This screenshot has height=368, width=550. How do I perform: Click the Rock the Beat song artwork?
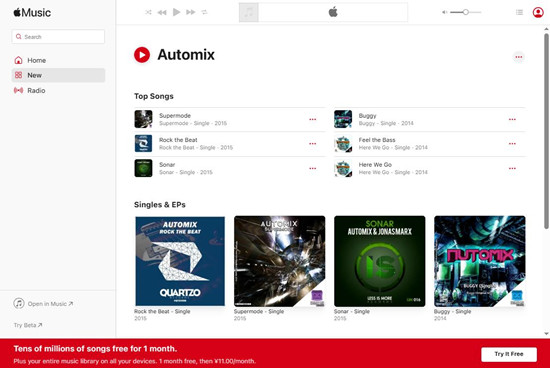click(143, 143)
